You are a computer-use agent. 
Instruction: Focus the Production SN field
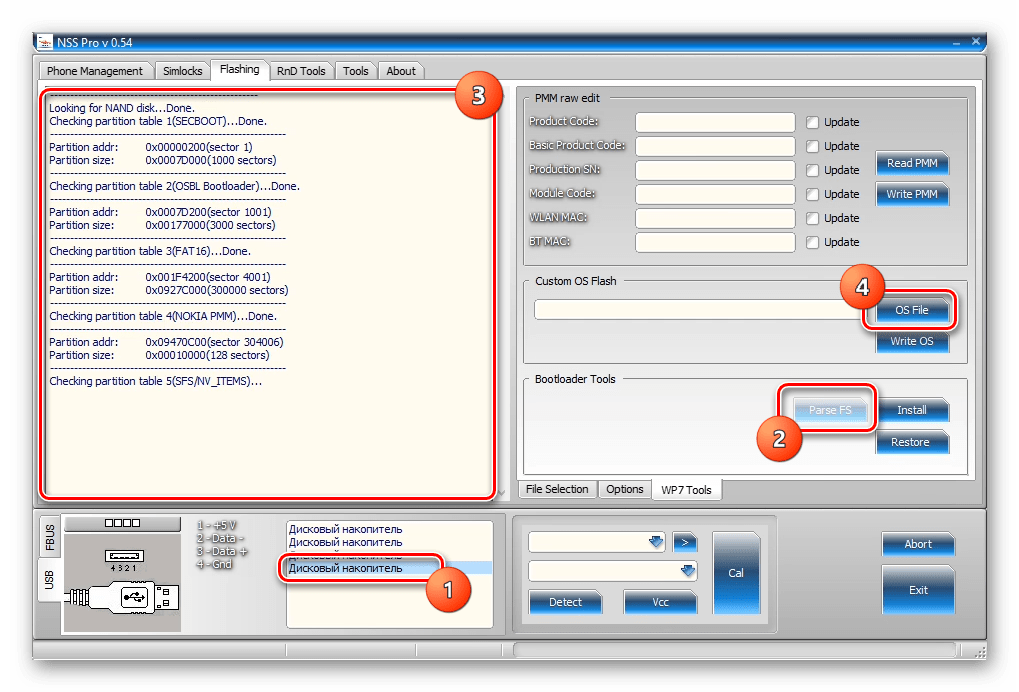pos(715,170)
